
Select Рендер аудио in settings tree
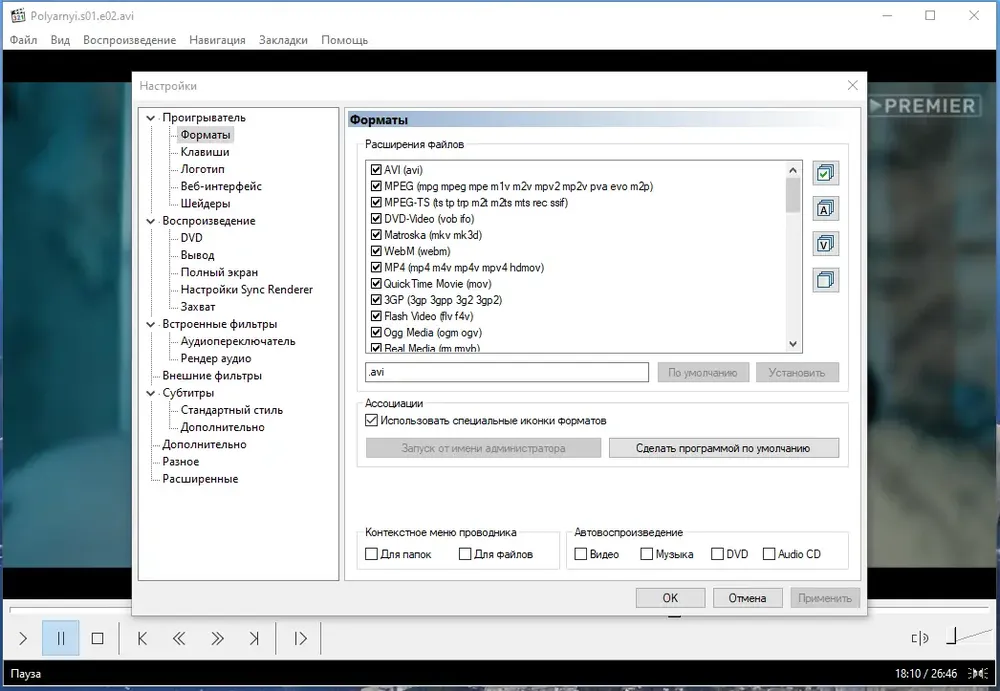[x=216, y=359]
